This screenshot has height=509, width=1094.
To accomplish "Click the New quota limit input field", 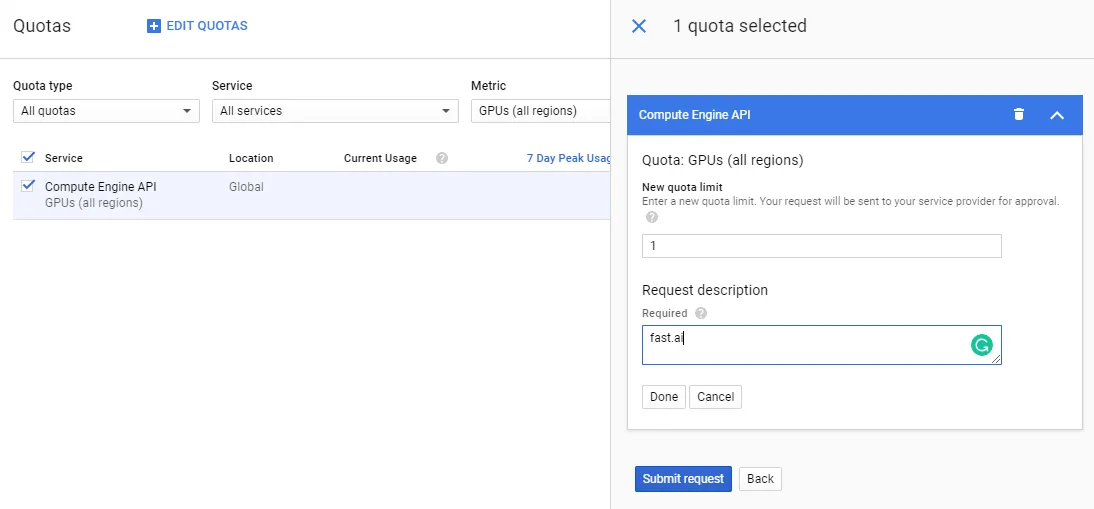I will pyautogui.click(x=821, y=246).
